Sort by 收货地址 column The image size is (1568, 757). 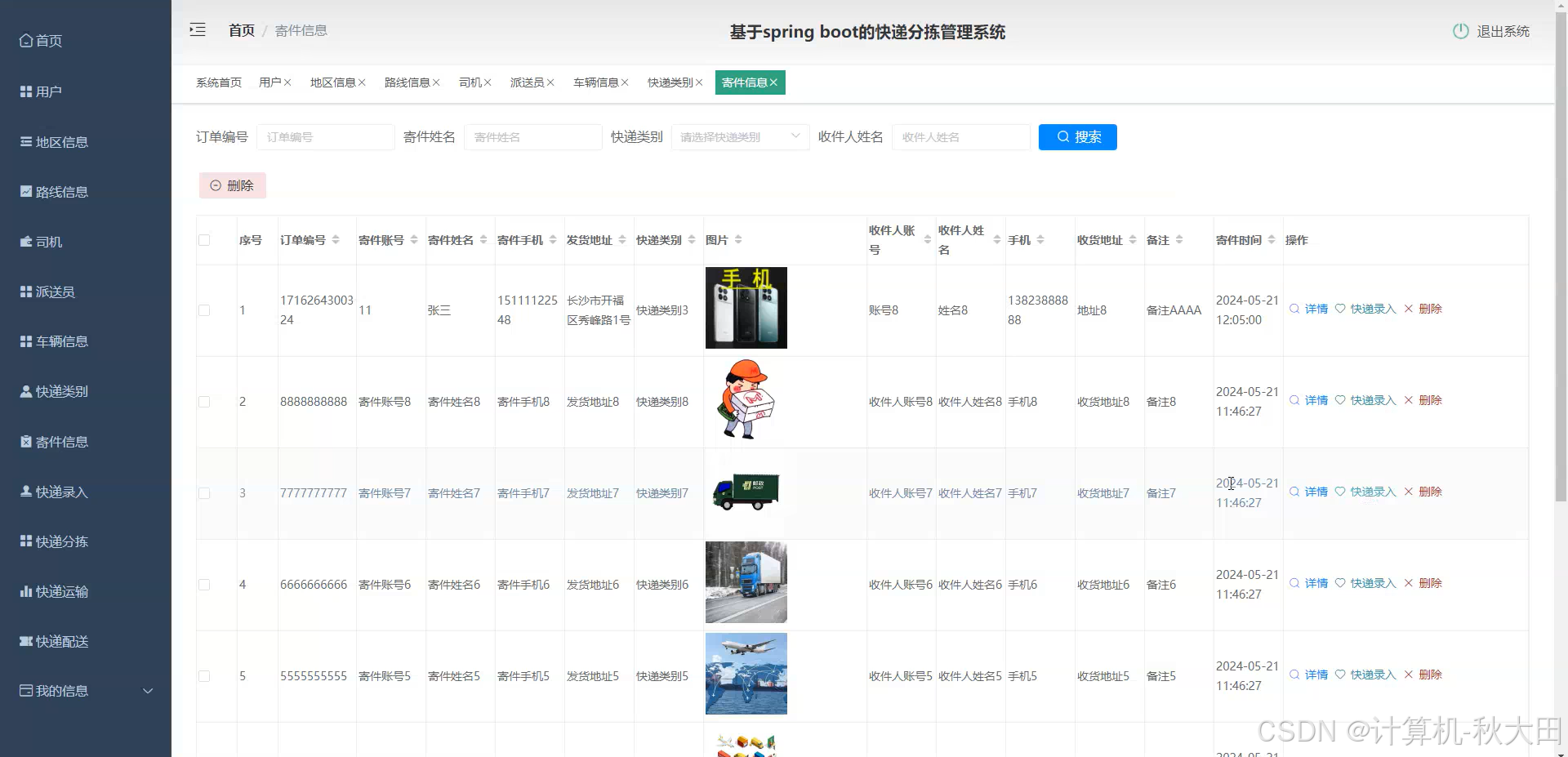tap(1133, 240)
